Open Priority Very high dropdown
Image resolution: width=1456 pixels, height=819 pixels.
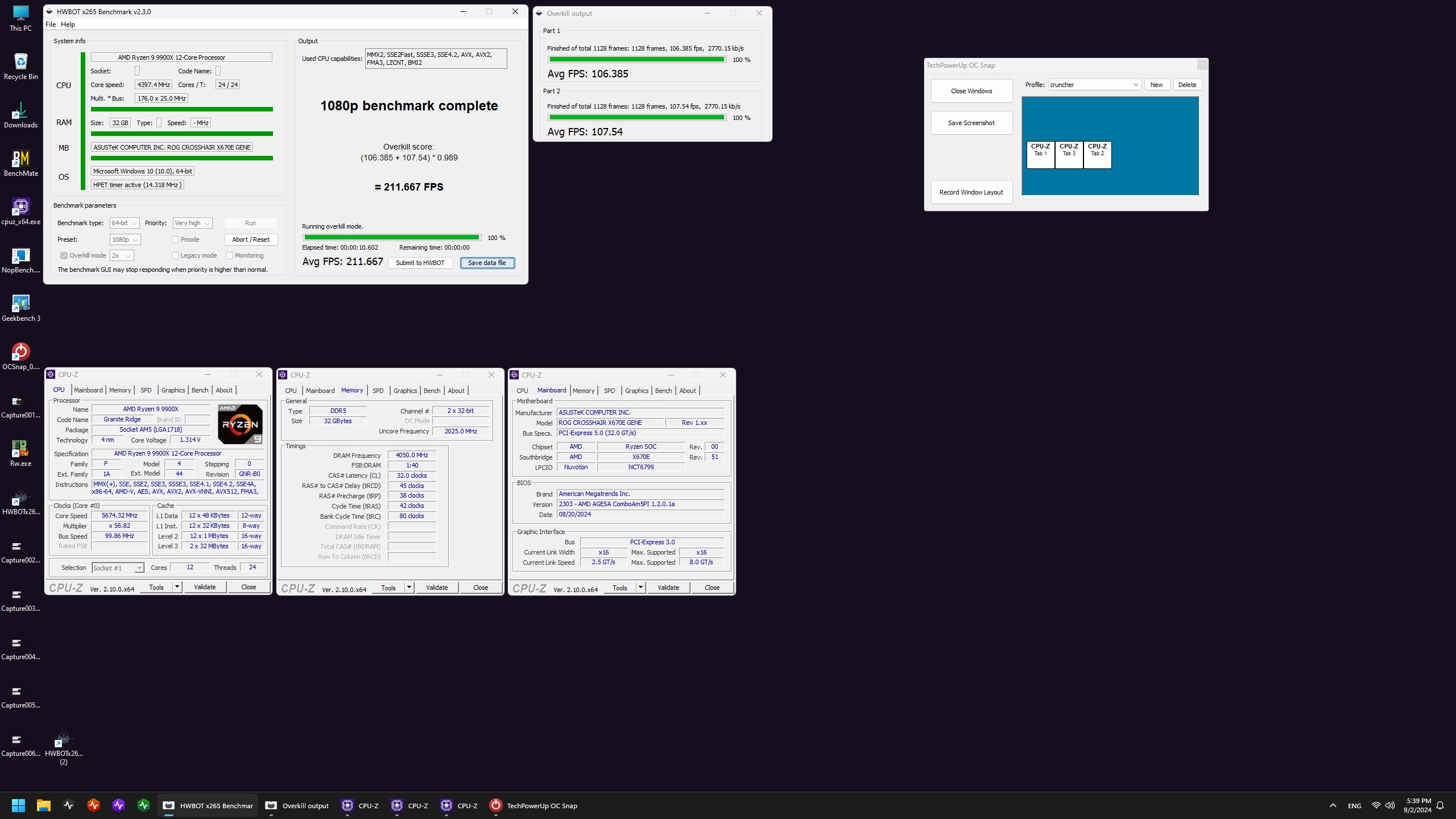click(x=192, y=223)
